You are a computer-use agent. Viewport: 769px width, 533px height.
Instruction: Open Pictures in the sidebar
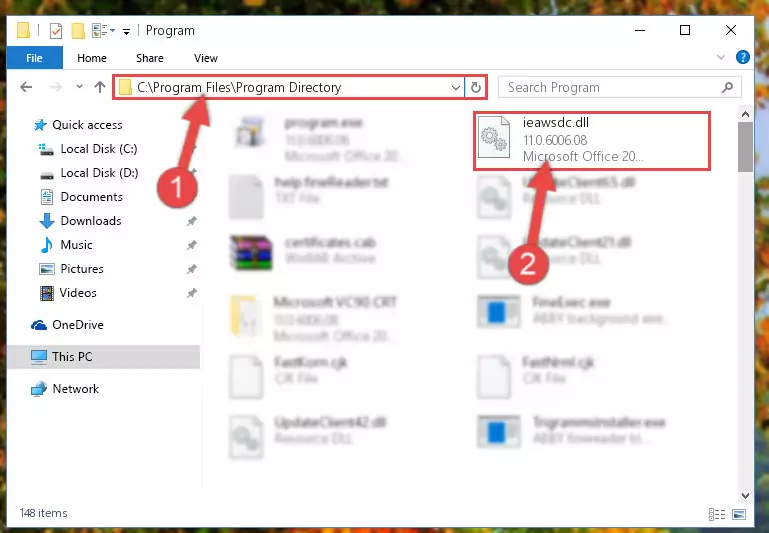coord(82,269)
